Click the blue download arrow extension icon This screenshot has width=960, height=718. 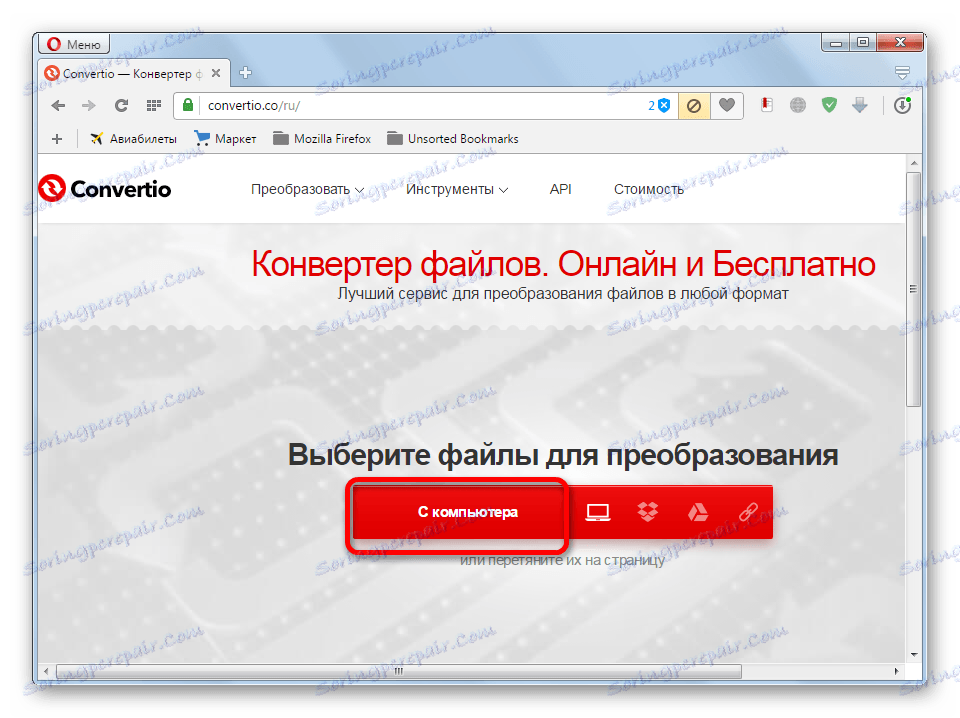coord(860,105)
